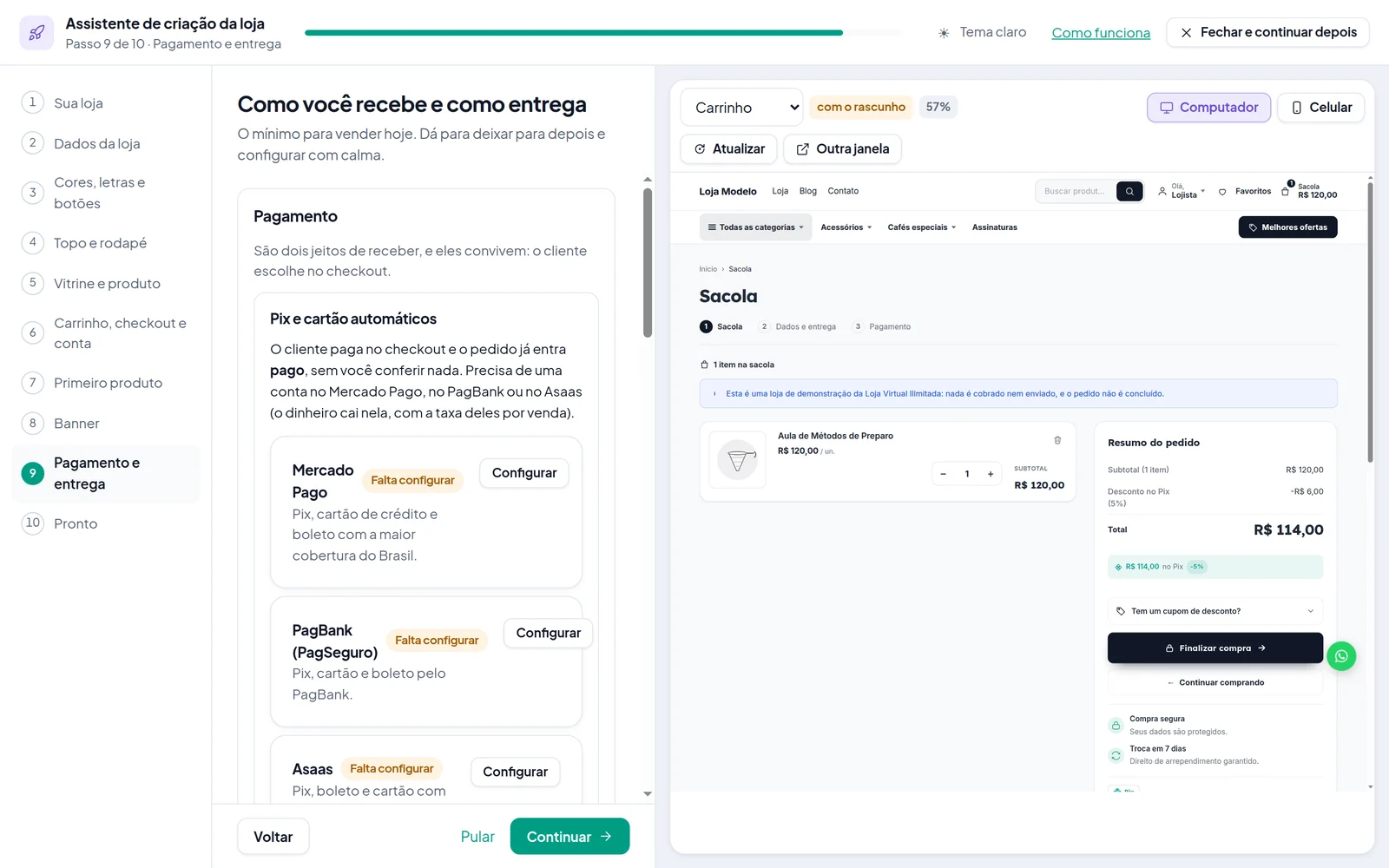This screenshot has width=1389, height=868.
Task: Go to step 7 Primeiro produto
Action: tap(105, 382)
